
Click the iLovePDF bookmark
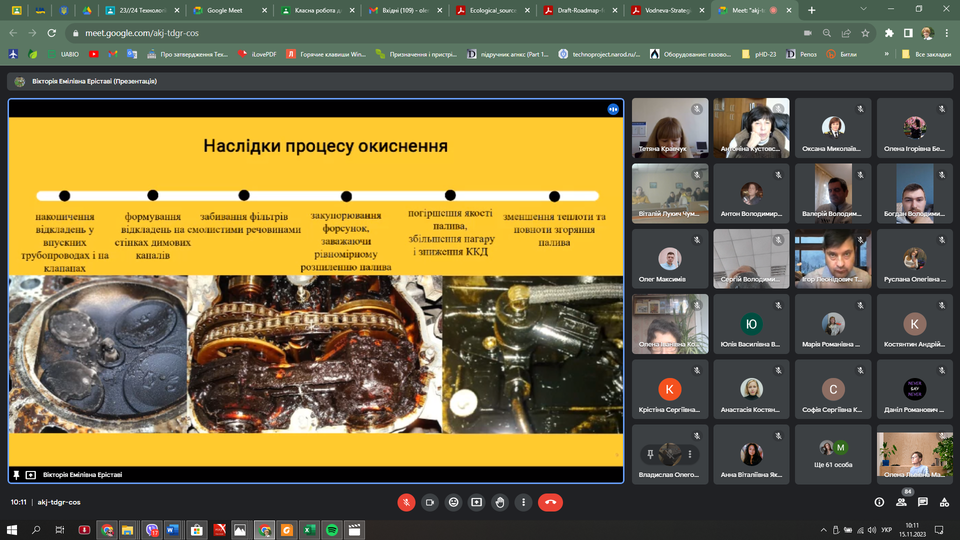tap(259, 54)
